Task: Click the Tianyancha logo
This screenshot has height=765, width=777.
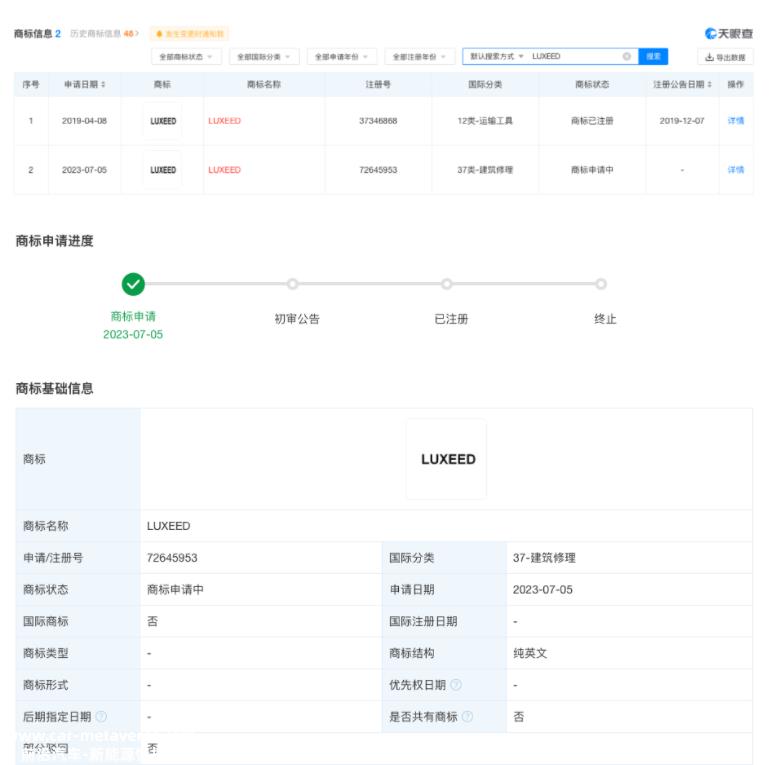Action: pos(728,34)
